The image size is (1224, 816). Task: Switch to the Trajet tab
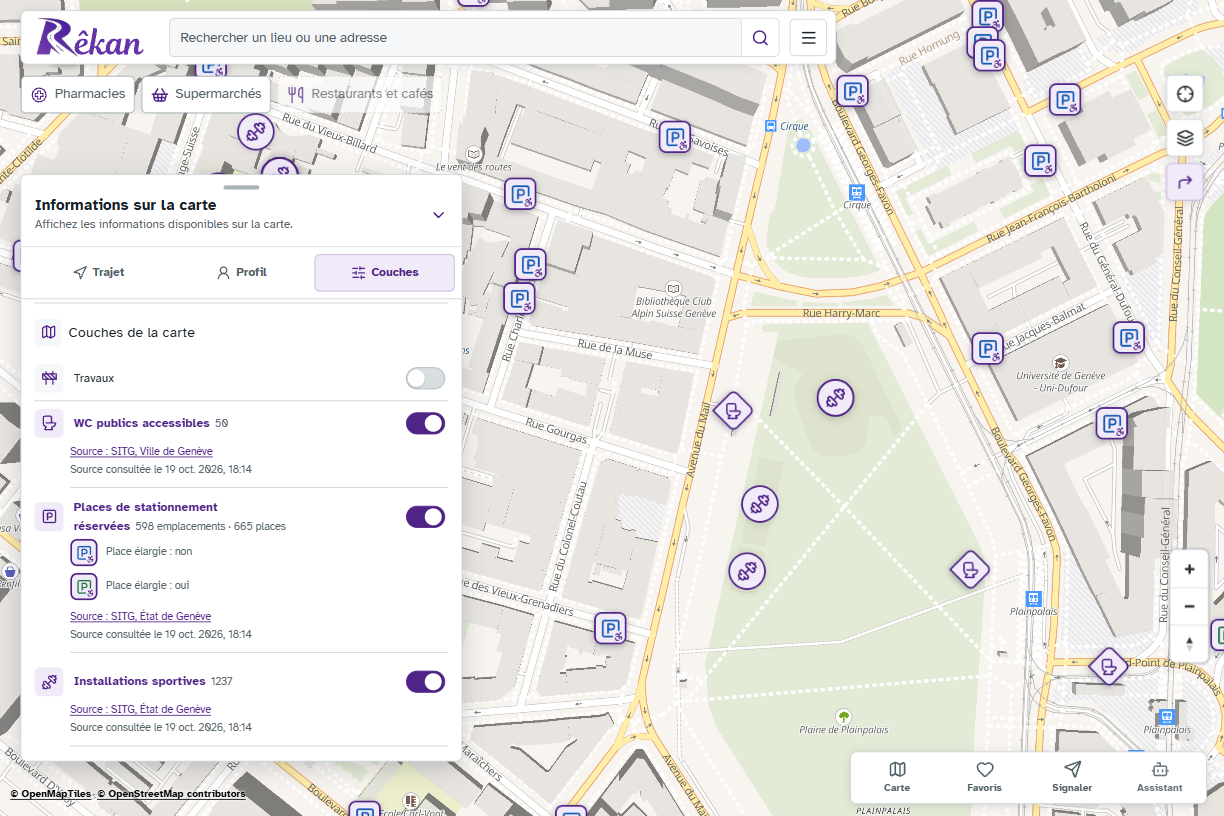click(x=98, y=272)
